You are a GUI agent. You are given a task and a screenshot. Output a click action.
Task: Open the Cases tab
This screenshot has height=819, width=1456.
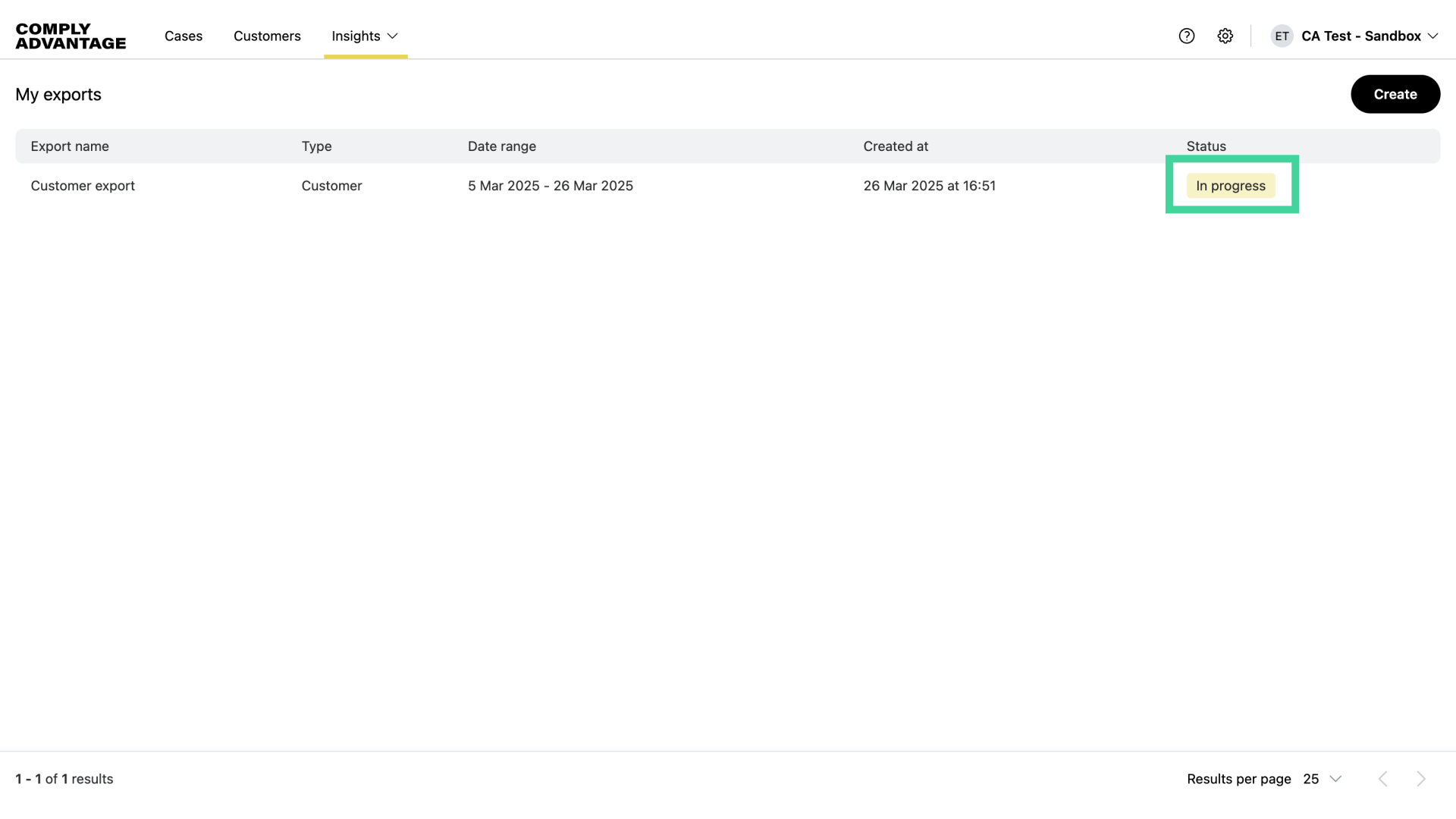[184, 36]
